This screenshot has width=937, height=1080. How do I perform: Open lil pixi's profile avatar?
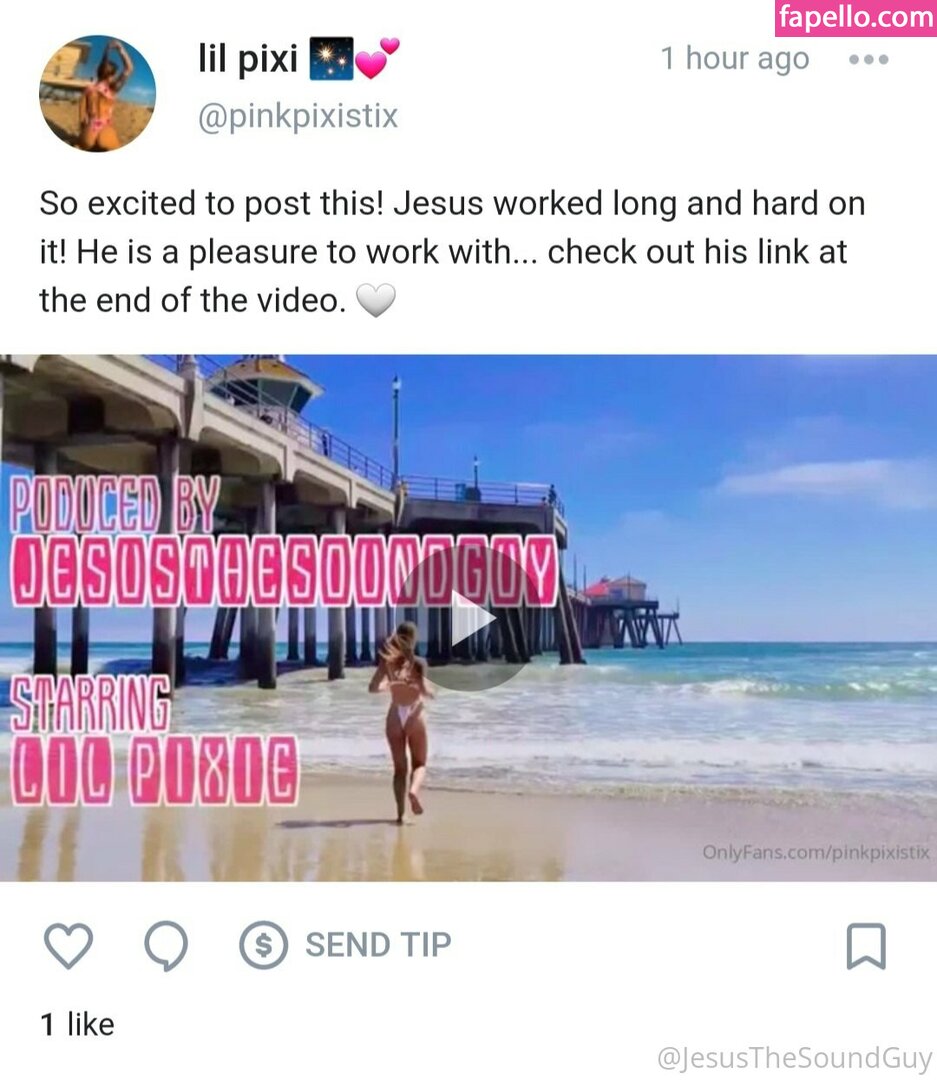tap(97, 94)
